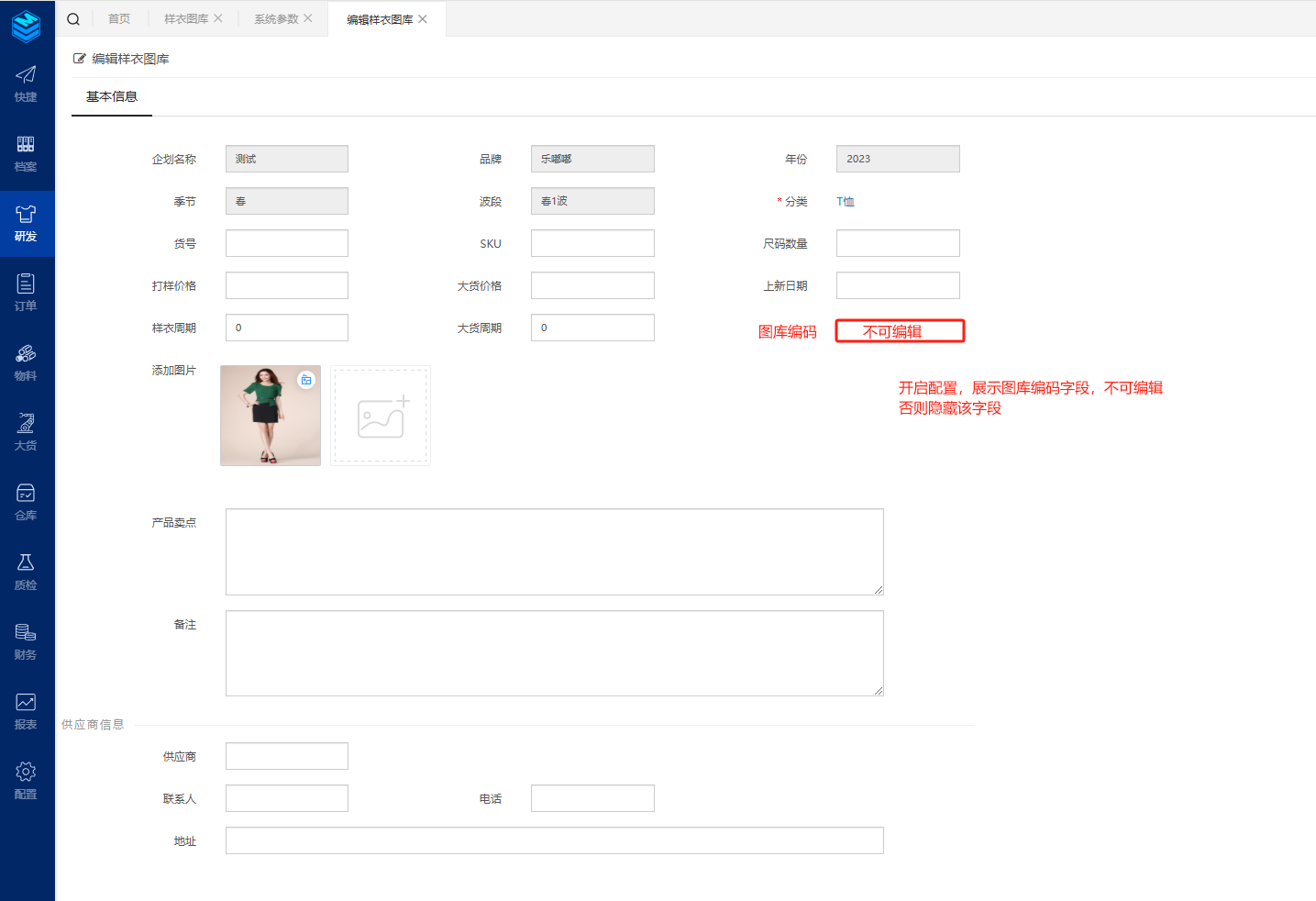The image size is (1316, 901).
Task: Open the 快捷 shortcut sidebar icon
Action: 26,83
